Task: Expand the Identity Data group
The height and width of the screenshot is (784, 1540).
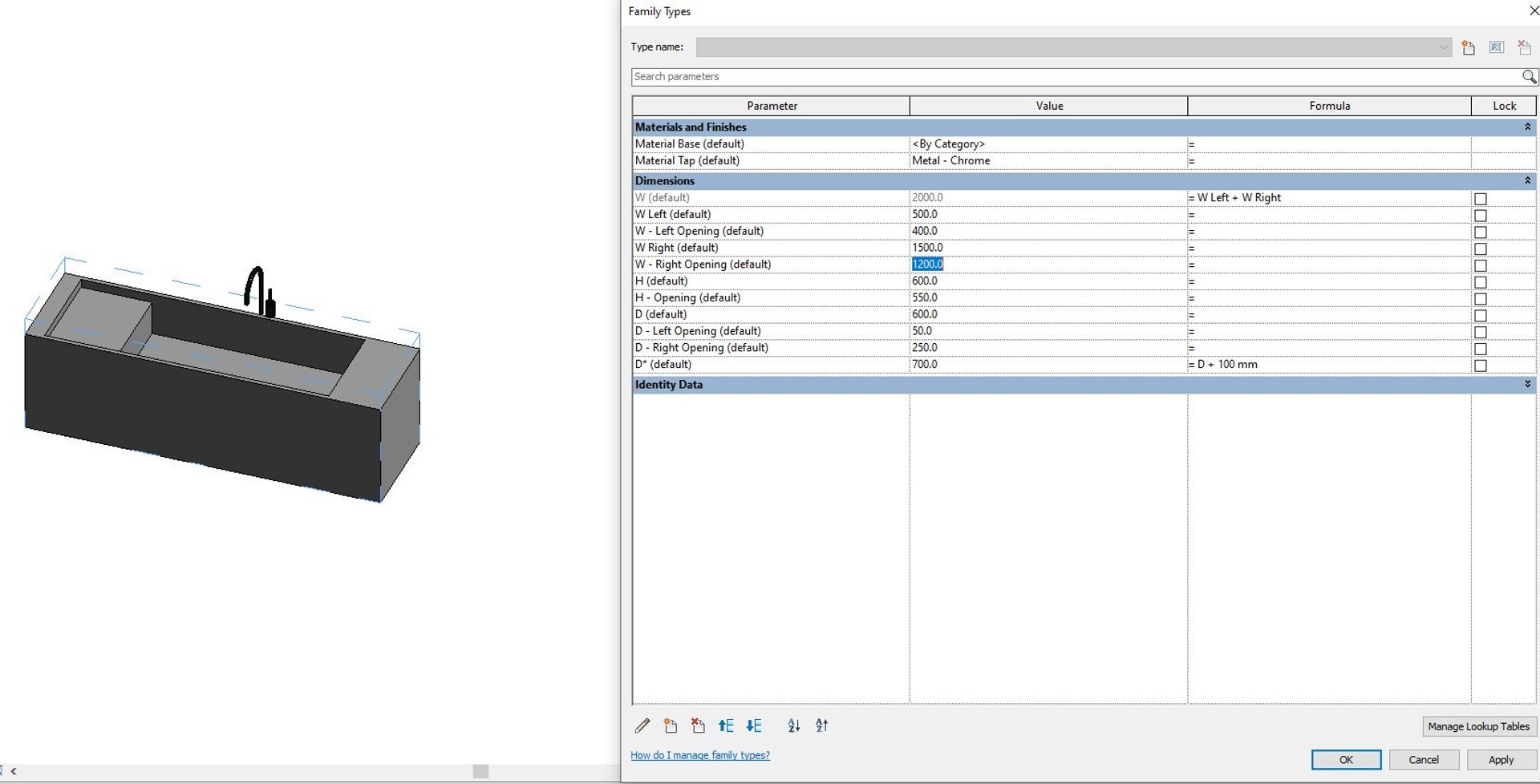Action: pos(1527,385)
